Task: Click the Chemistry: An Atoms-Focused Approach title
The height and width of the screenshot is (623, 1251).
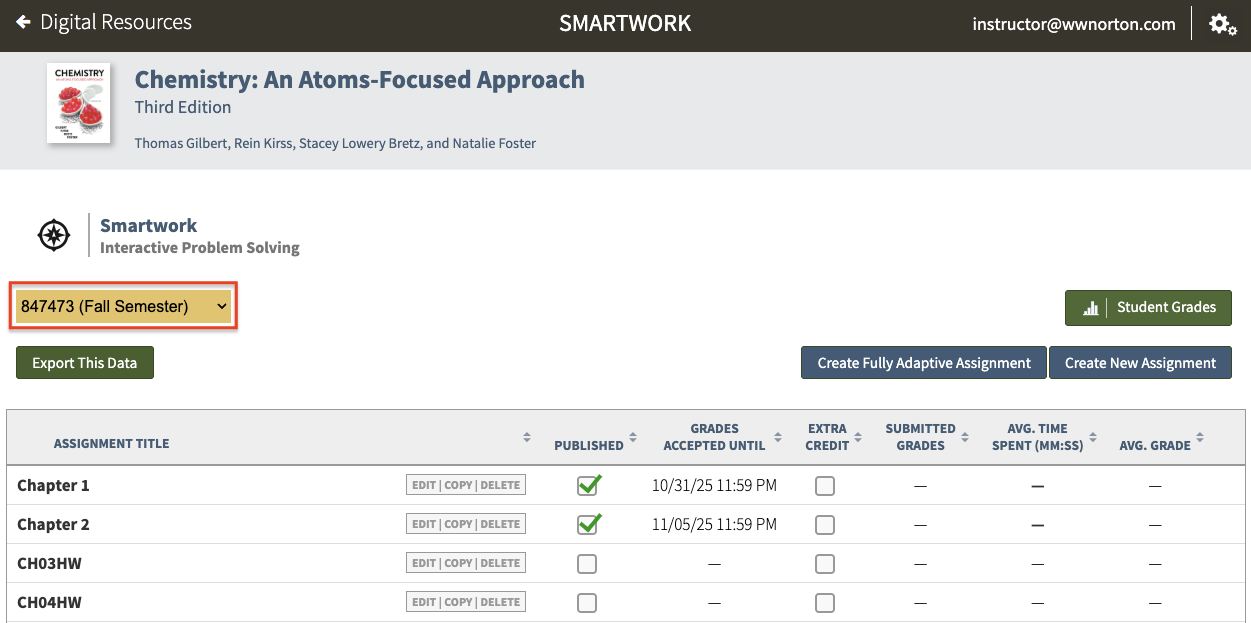Action: click(360, 79)
